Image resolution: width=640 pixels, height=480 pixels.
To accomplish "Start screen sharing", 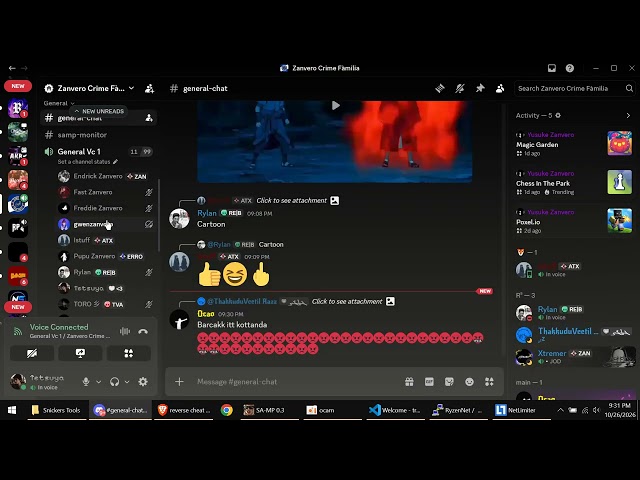I will [x=80, y=353].
